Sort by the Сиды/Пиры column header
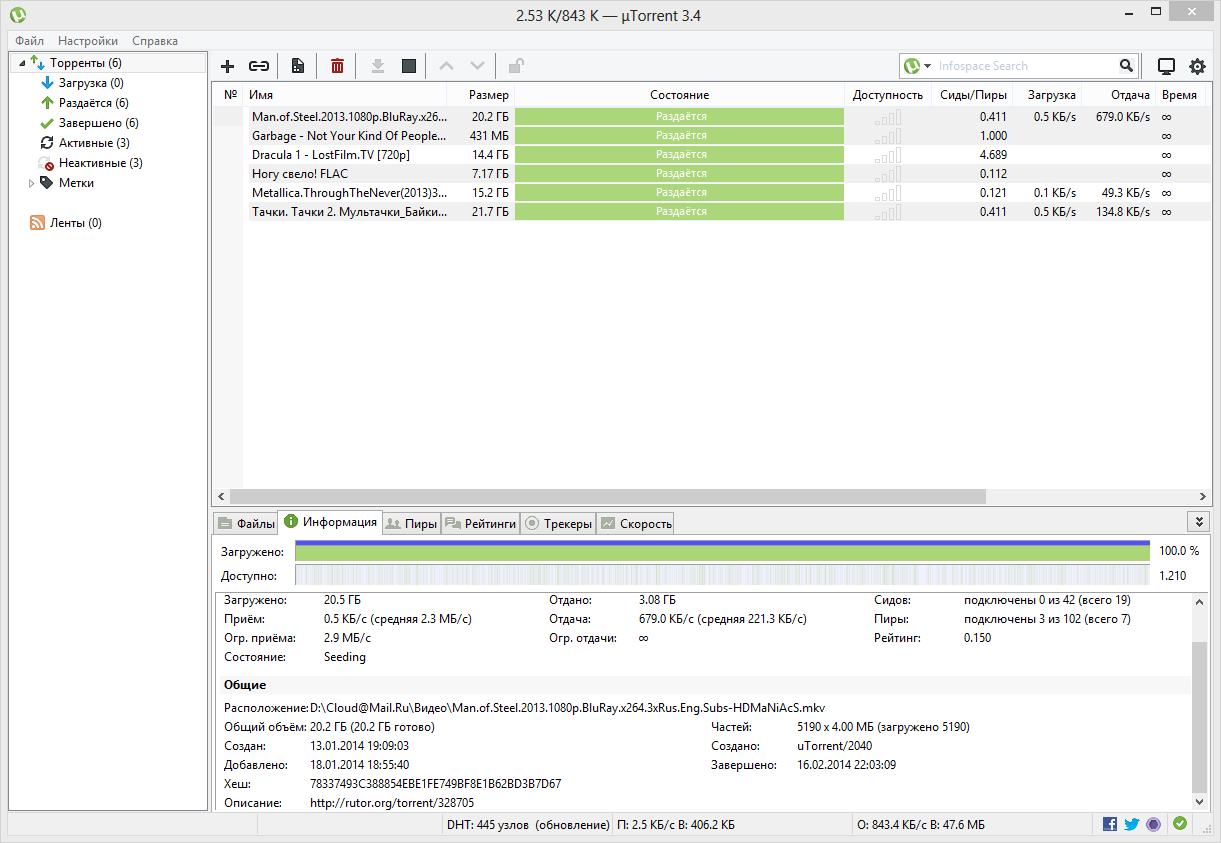Viewport: 1221px width, 843px height. tap(972, 95)
